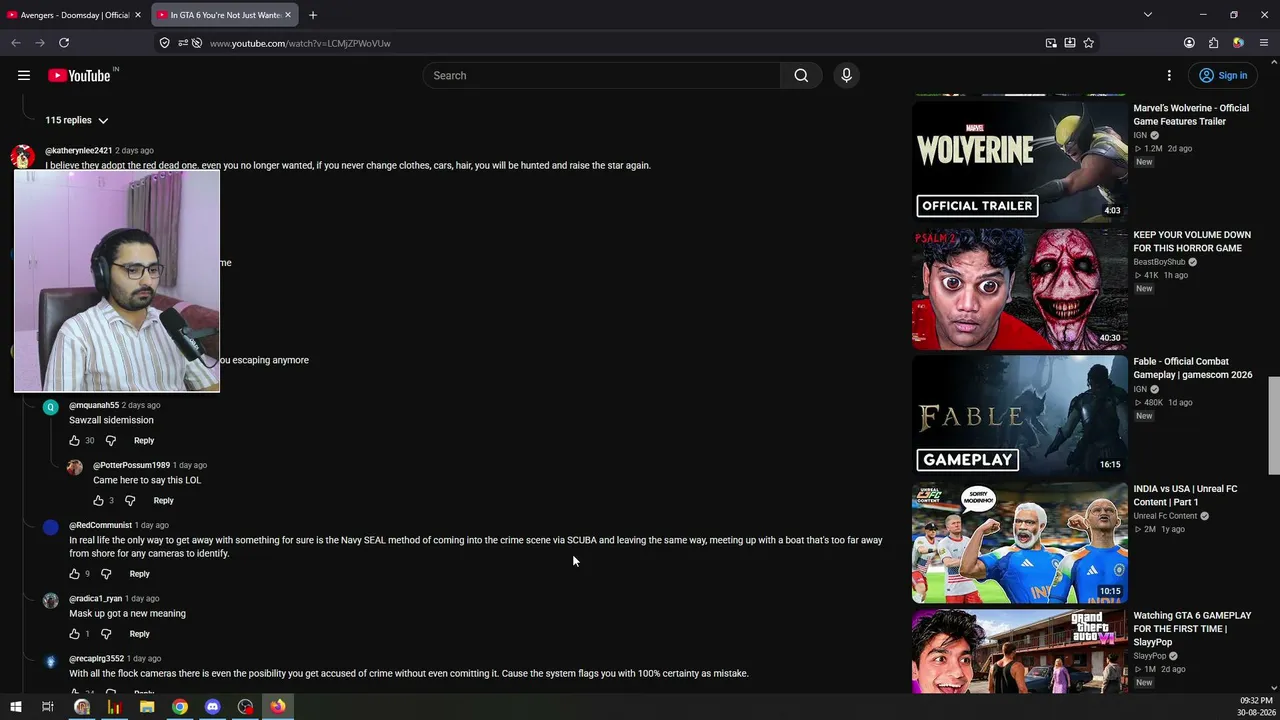Open @mquanah55's channel link
This screenshot has height=720, width=1280.
(x=94, y=405)
